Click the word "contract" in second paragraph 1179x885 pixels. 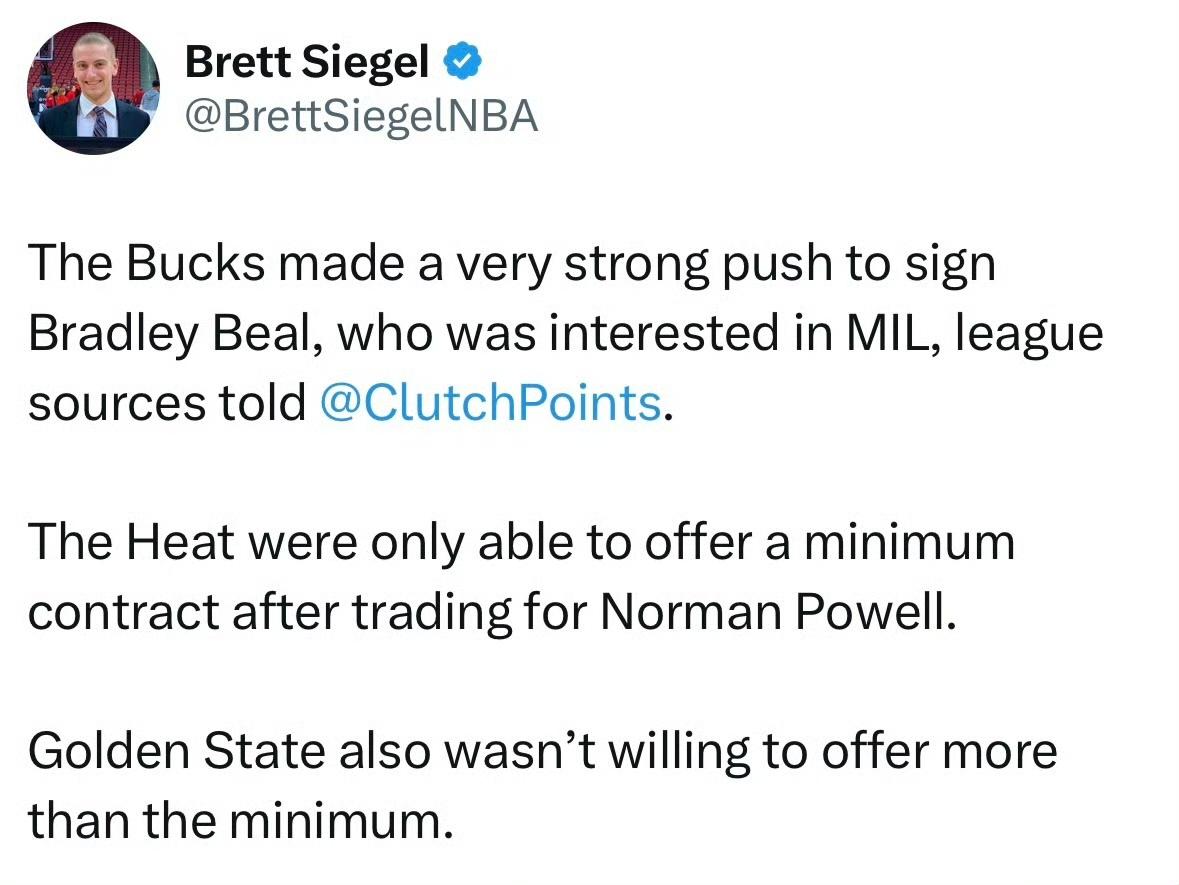(x=123, y=613)
